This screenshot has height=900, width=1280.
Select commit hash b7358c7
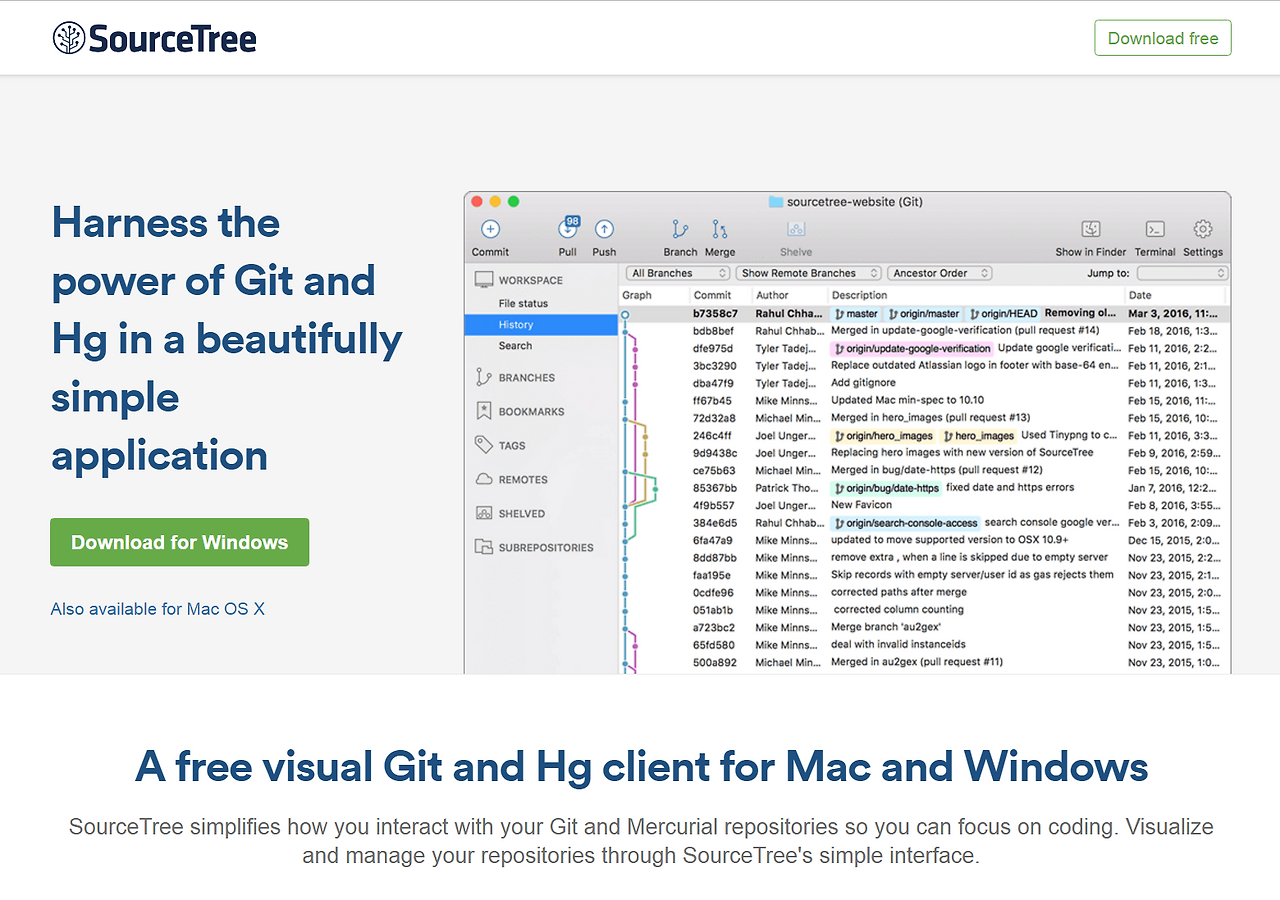[715, 314]
